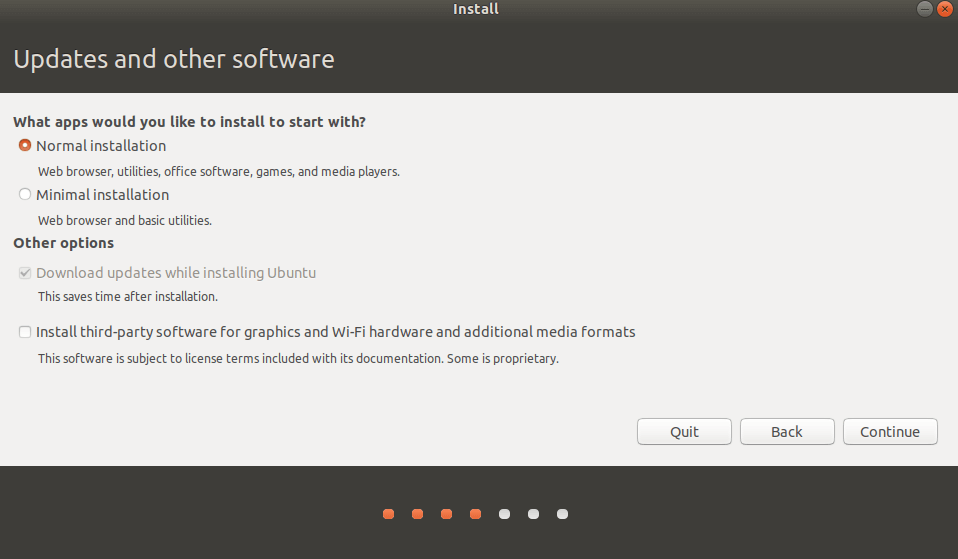This screenshot has width=958, height=559.
Task: Proceed by clicking Continue
Action: [x=890, y=431]
